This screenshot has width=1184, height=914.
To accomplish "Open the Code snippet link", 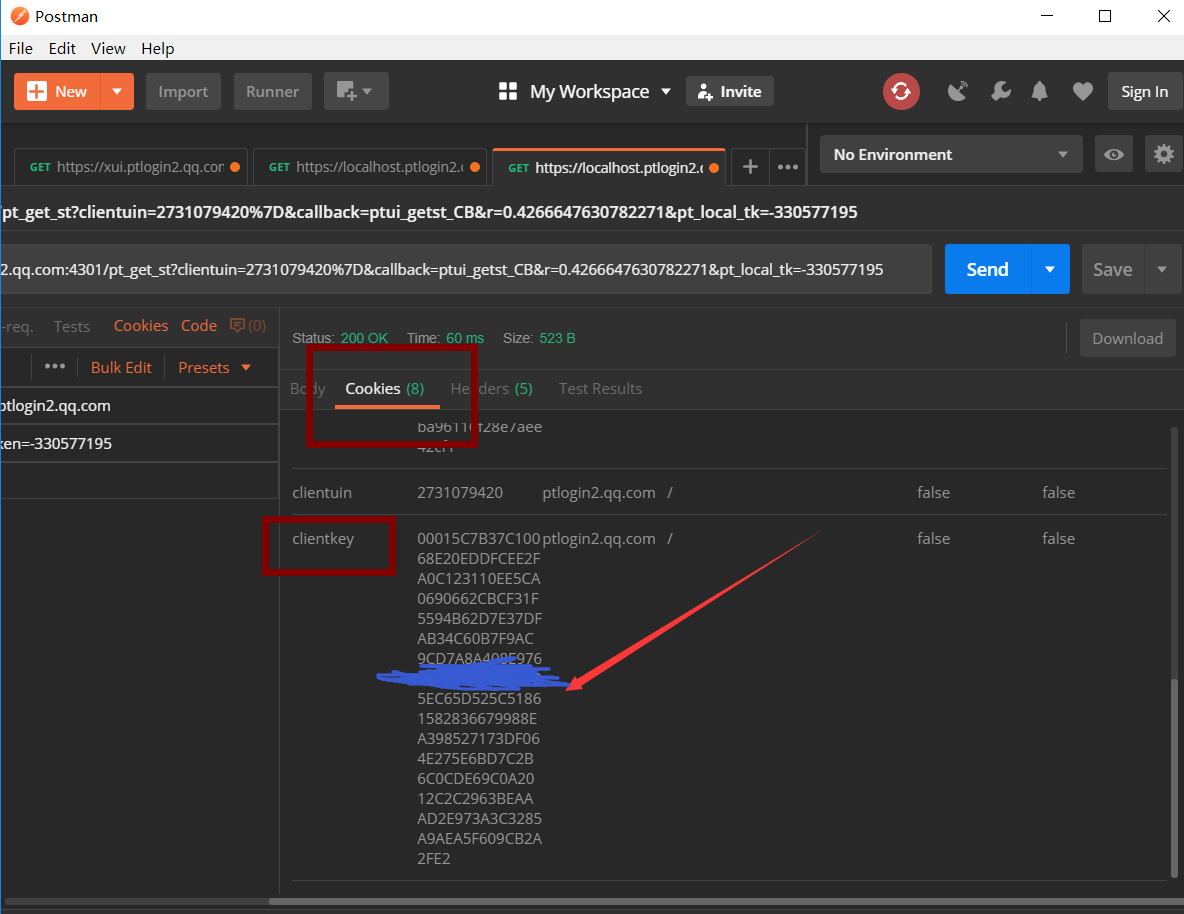I will [199, 326].
